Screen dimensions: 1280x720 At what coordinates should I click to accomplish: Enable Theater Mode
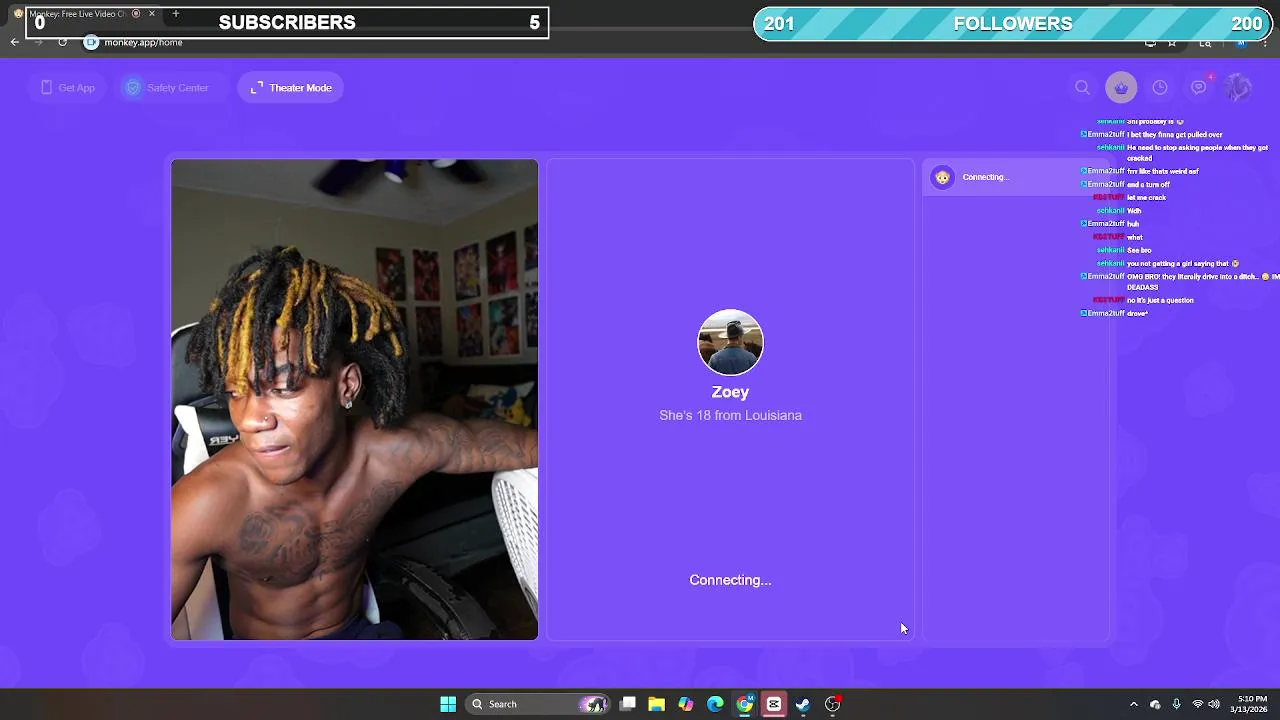point(291,88)
